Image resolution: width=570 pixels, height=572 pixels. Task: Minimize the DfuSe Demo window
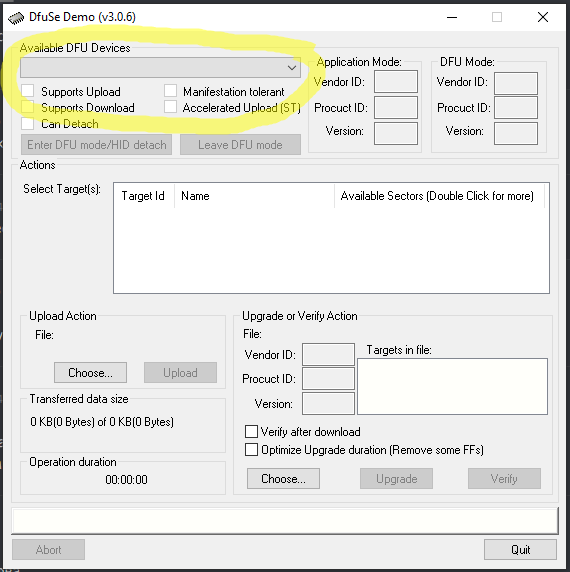point(452,17)
